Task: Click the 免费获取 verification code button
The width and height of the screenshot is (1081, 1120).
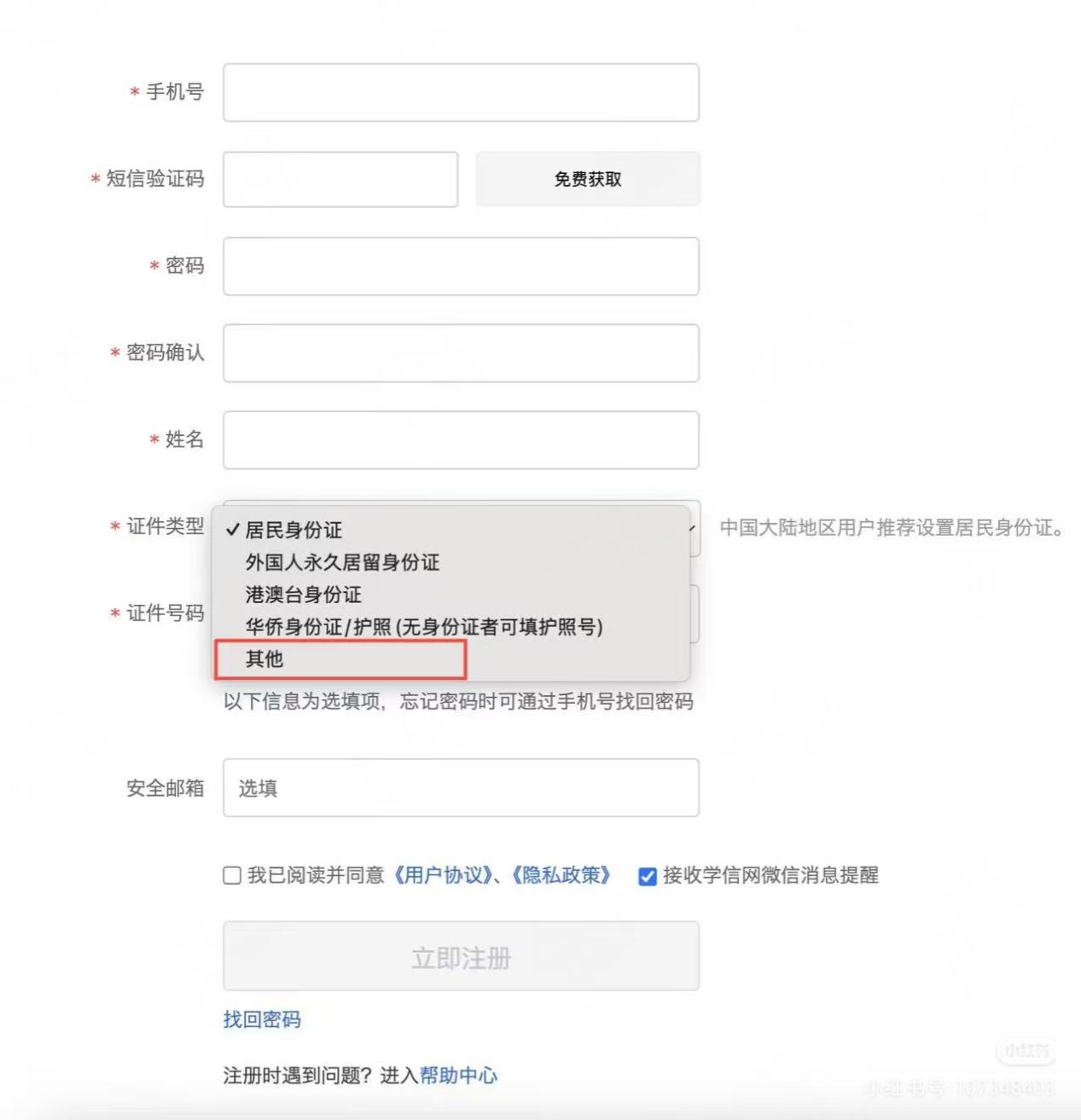Action: tap(588, 179)
